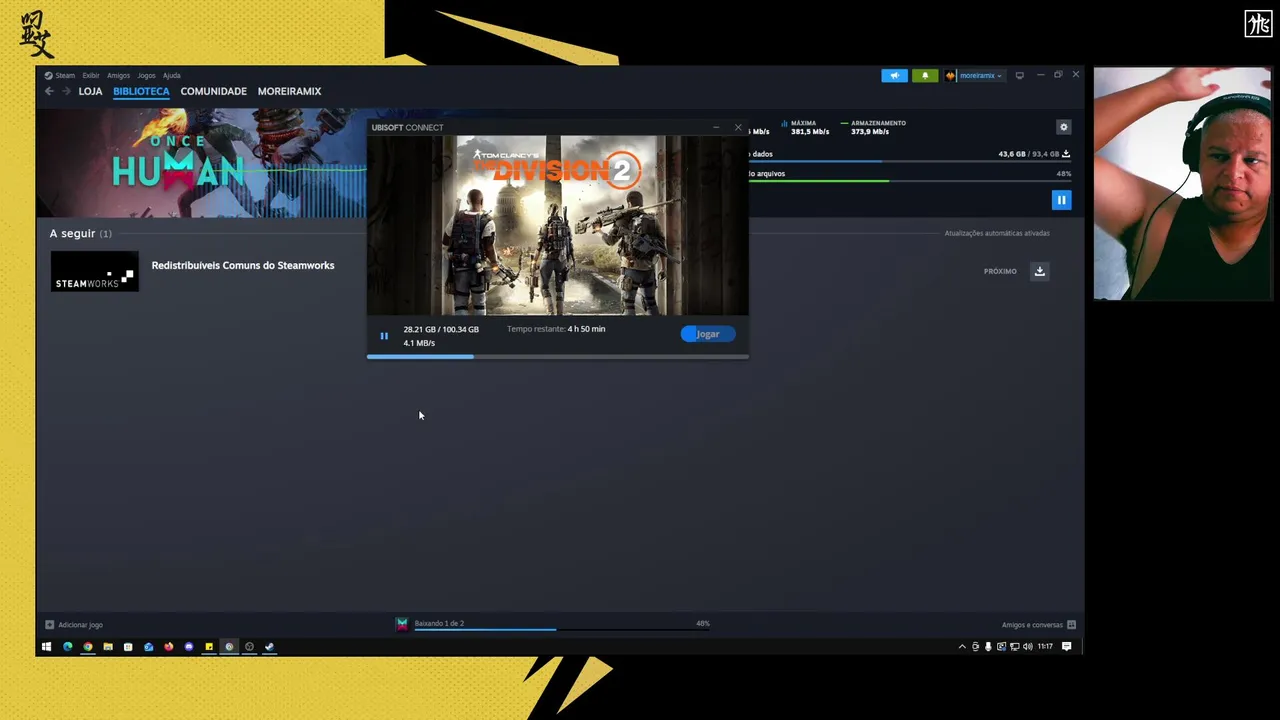Click the Tempo restante 4 h 50 min text

(x=556, y=329)
